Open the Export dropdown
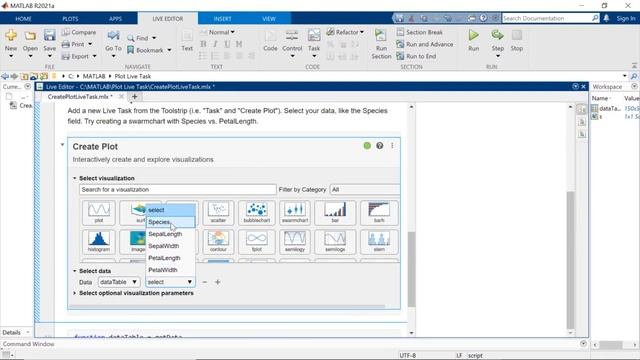This screenshot has height=360, width=640. tap(94, 56)
